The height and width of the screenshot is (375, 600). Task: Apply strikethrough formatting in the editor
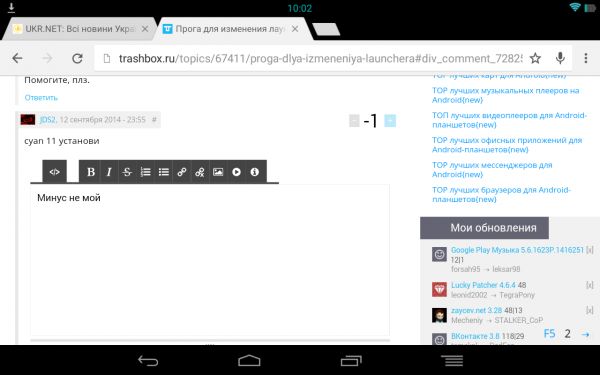point(127,172)
